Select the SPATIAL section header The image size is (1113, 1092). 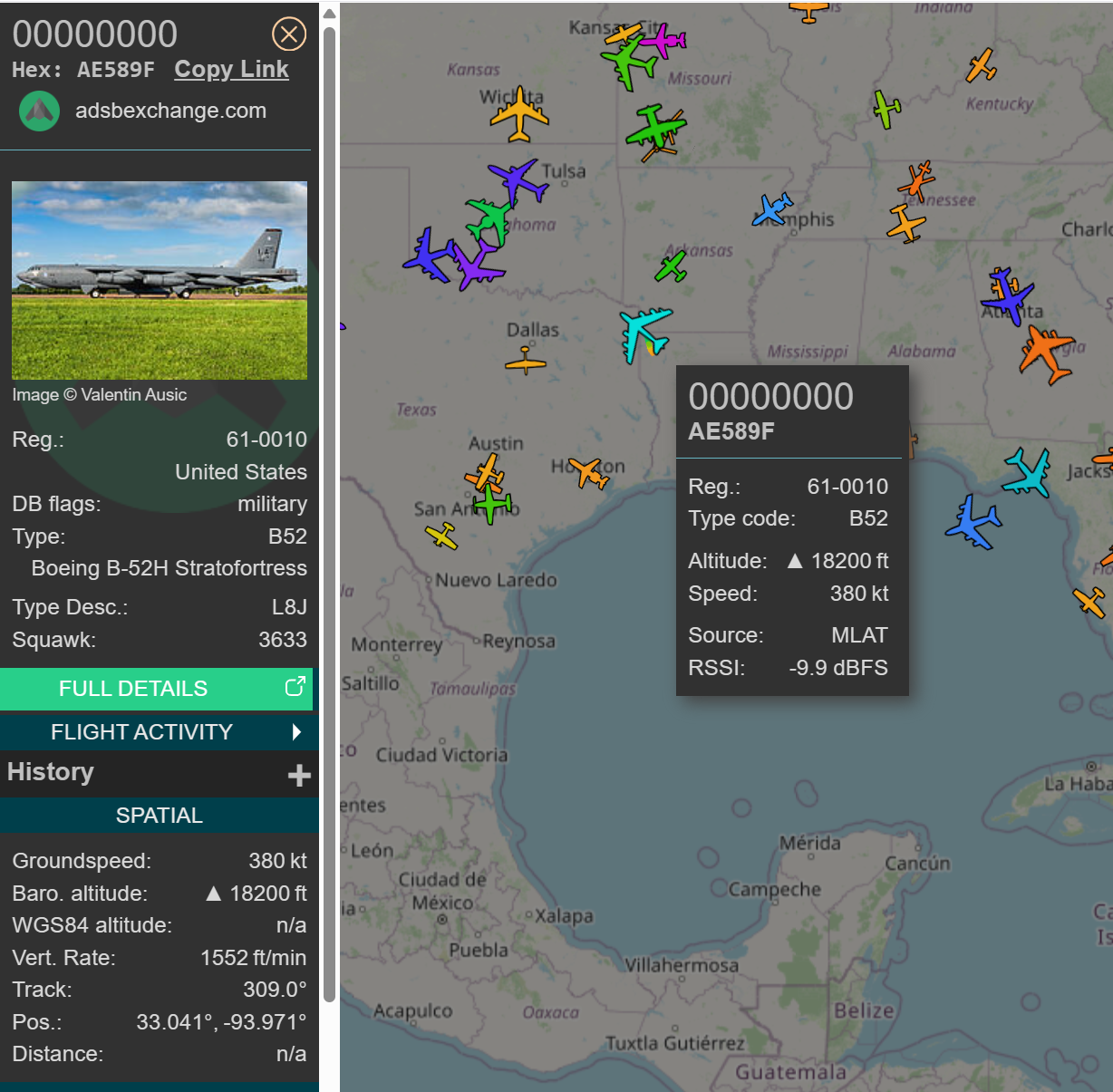[x=159, y=816]
